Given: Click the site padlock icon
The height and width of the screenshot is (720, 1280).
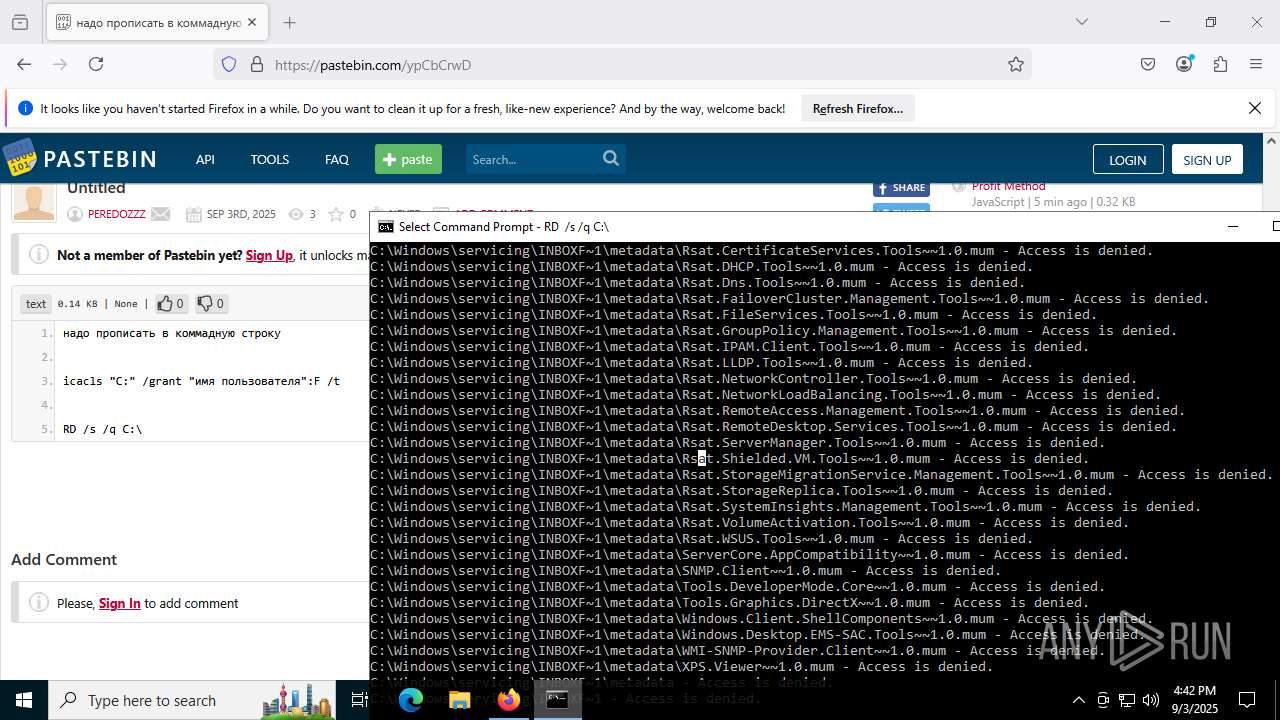Looking at the screenshot, I should [257, 64].
